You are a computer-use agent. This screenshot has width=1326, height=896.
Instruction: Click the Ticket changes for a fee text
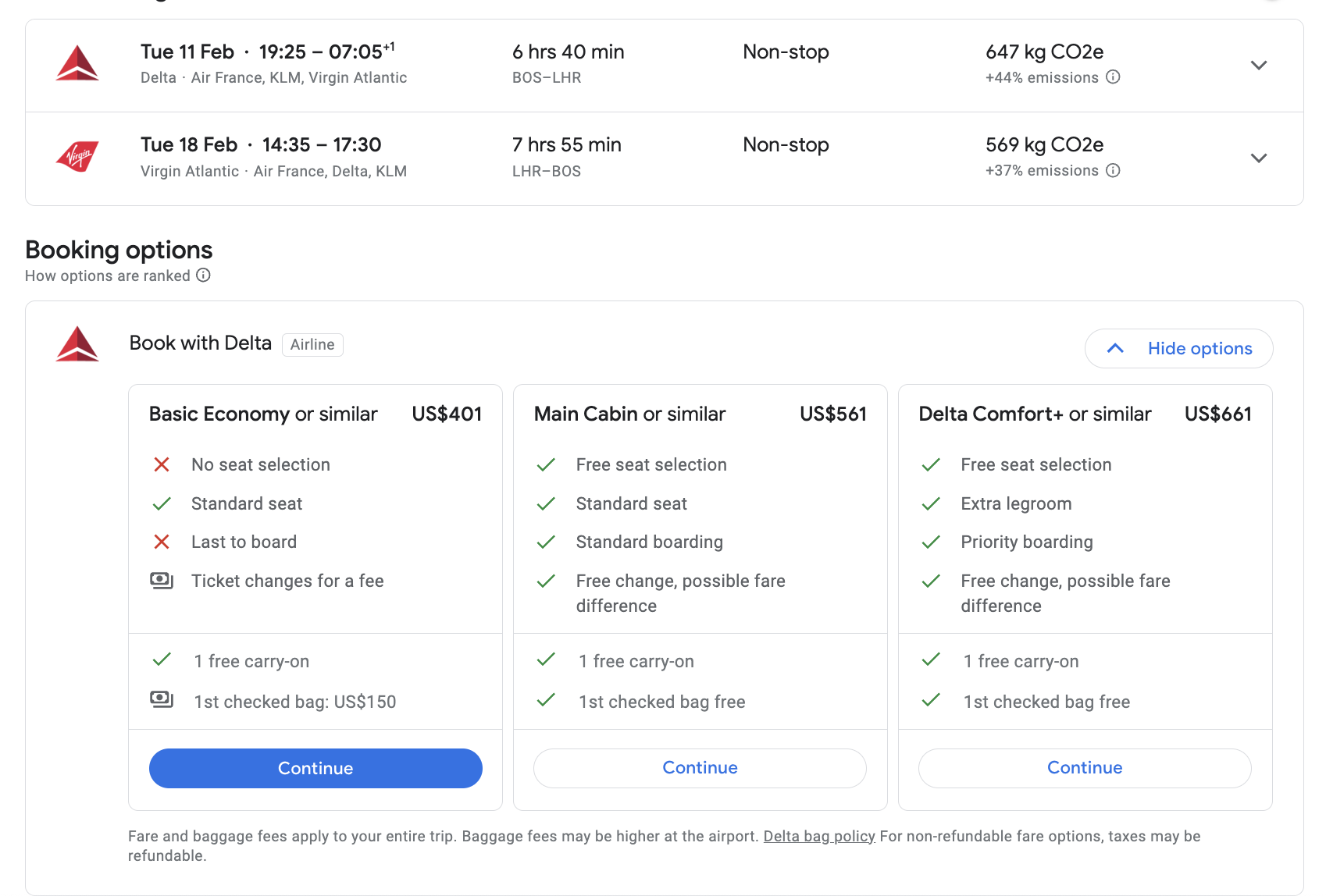tap(287, 581)
